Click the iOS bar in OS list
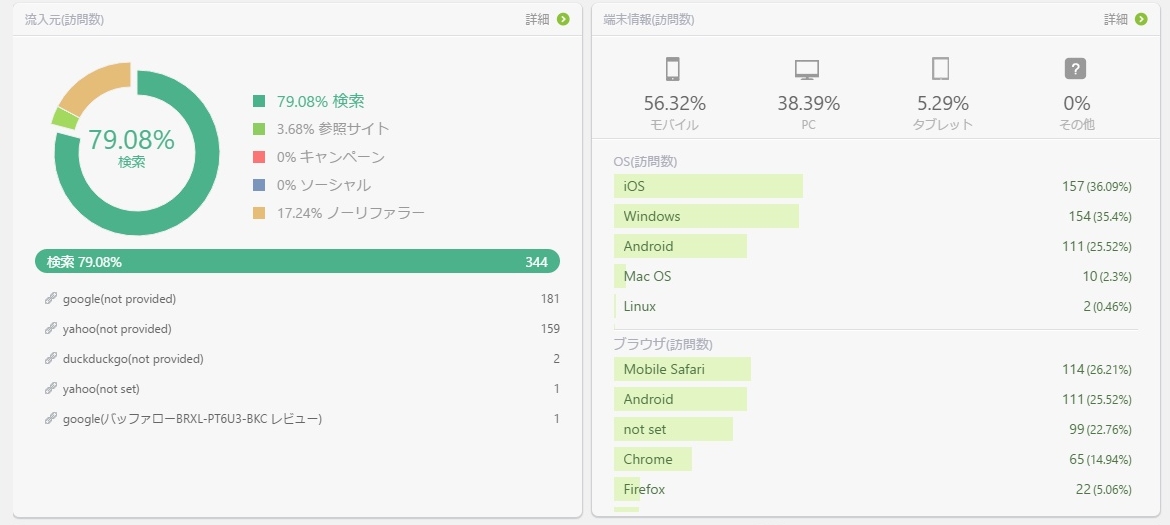Viewport: 1170px width, 525px height. pos(708,186)
